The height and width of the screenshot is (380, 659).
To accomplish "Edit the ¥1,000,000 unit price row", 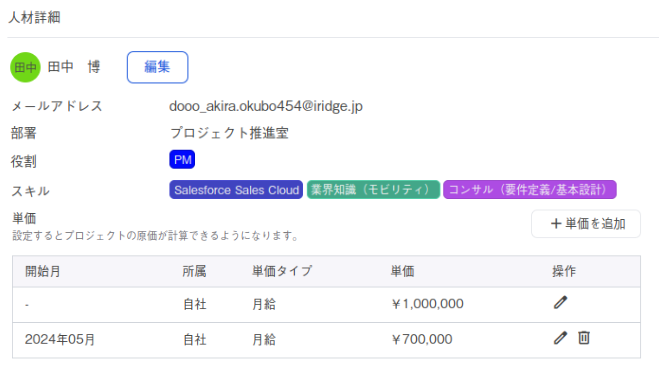I will click(560, 303).
